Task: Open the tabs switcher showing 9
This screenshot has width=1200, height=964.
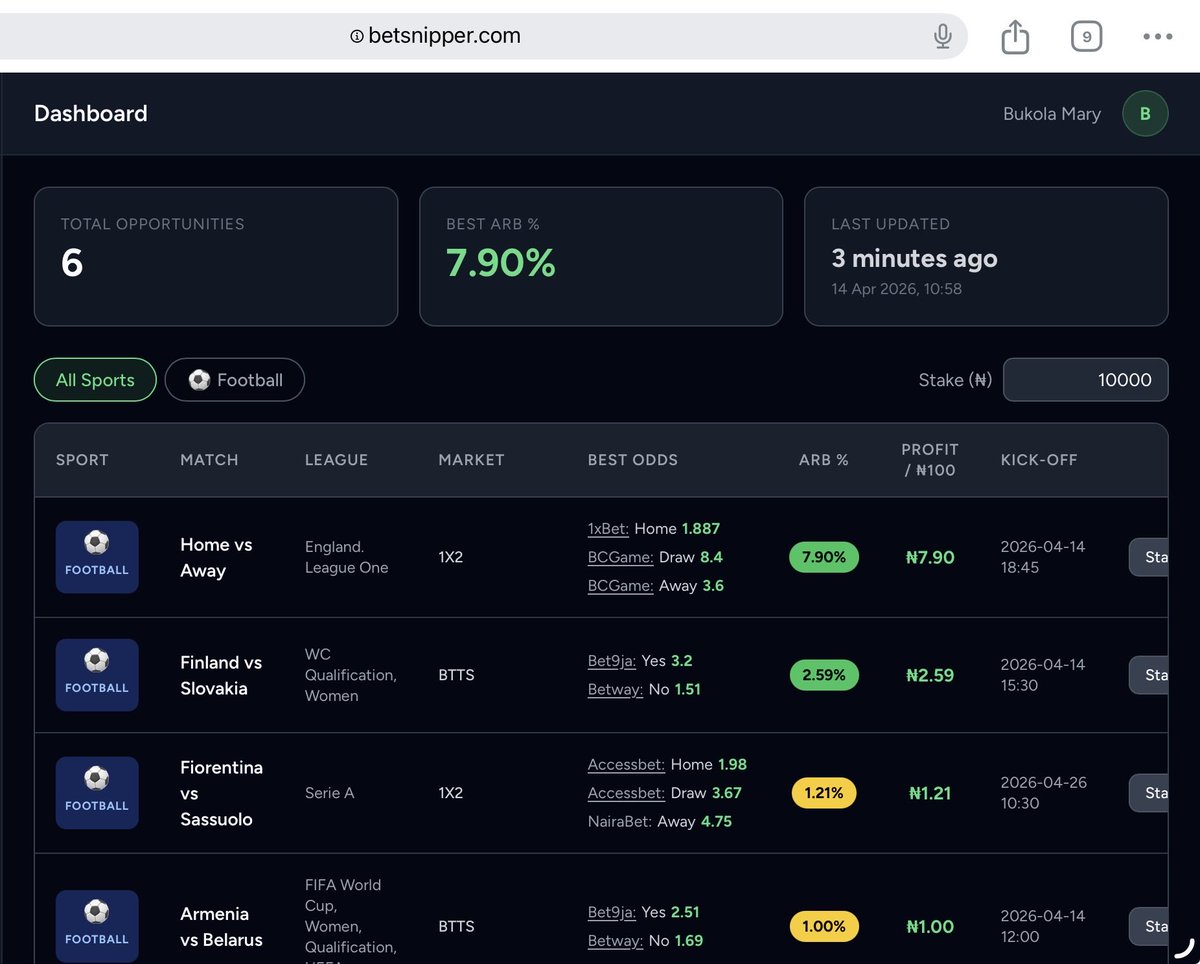Action: [1086, 37]
